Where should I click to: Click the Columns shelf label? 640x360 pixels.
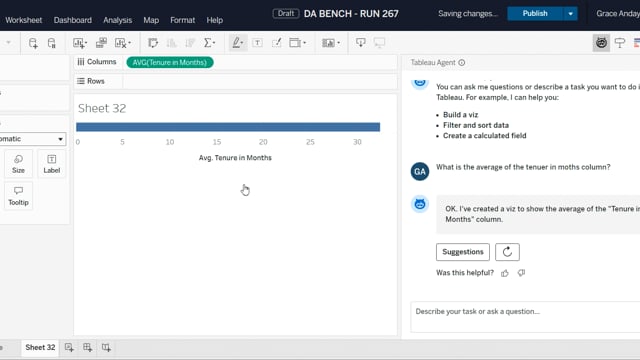click(x=97, y=62)
